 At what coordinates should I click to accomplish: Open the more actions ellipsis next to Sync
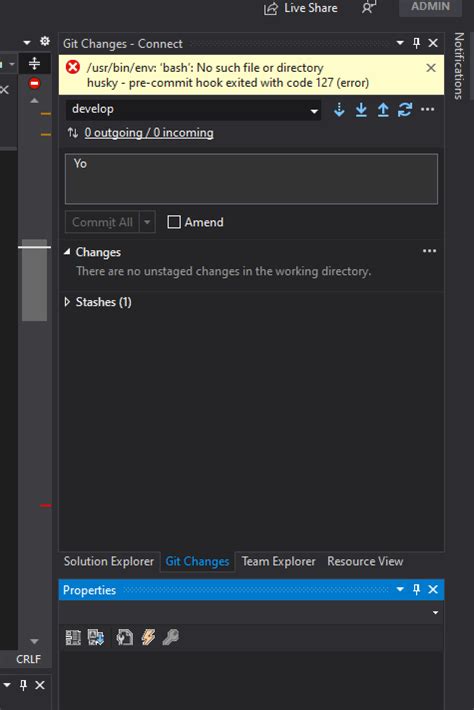pos(427,110)
